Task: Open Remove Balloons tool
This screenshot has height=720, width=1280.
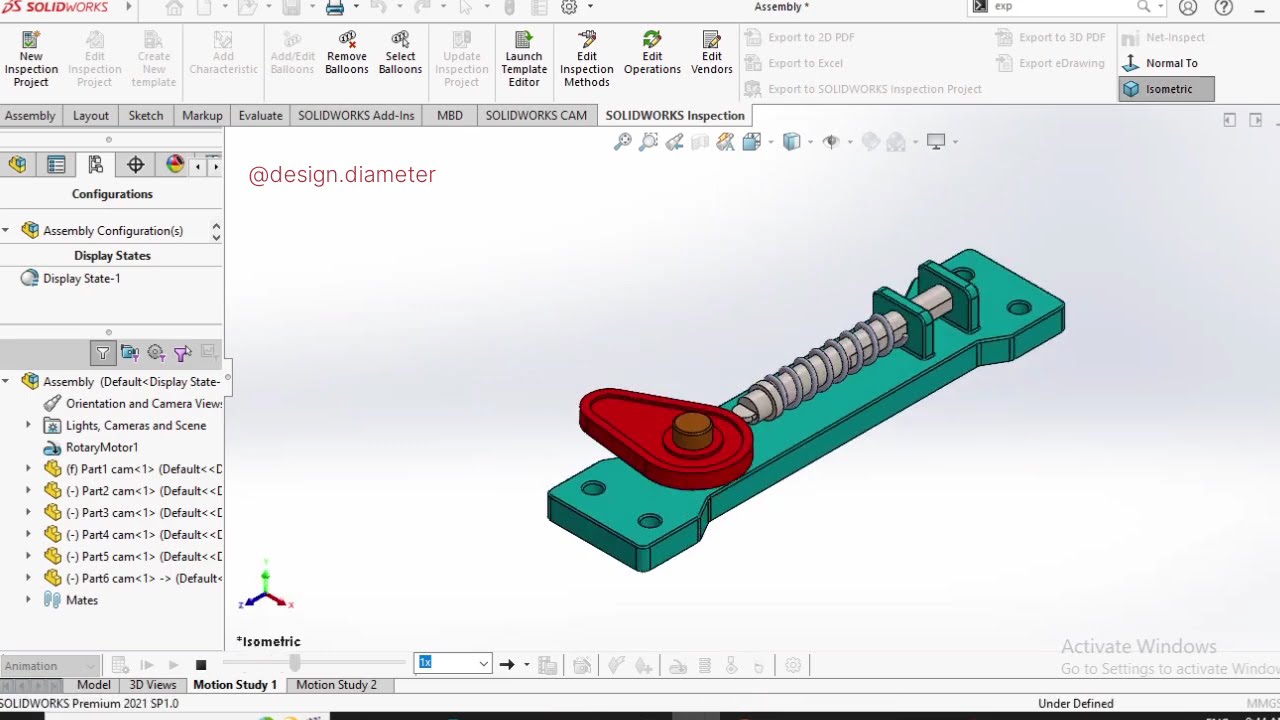Action: [x=347, y=53]
